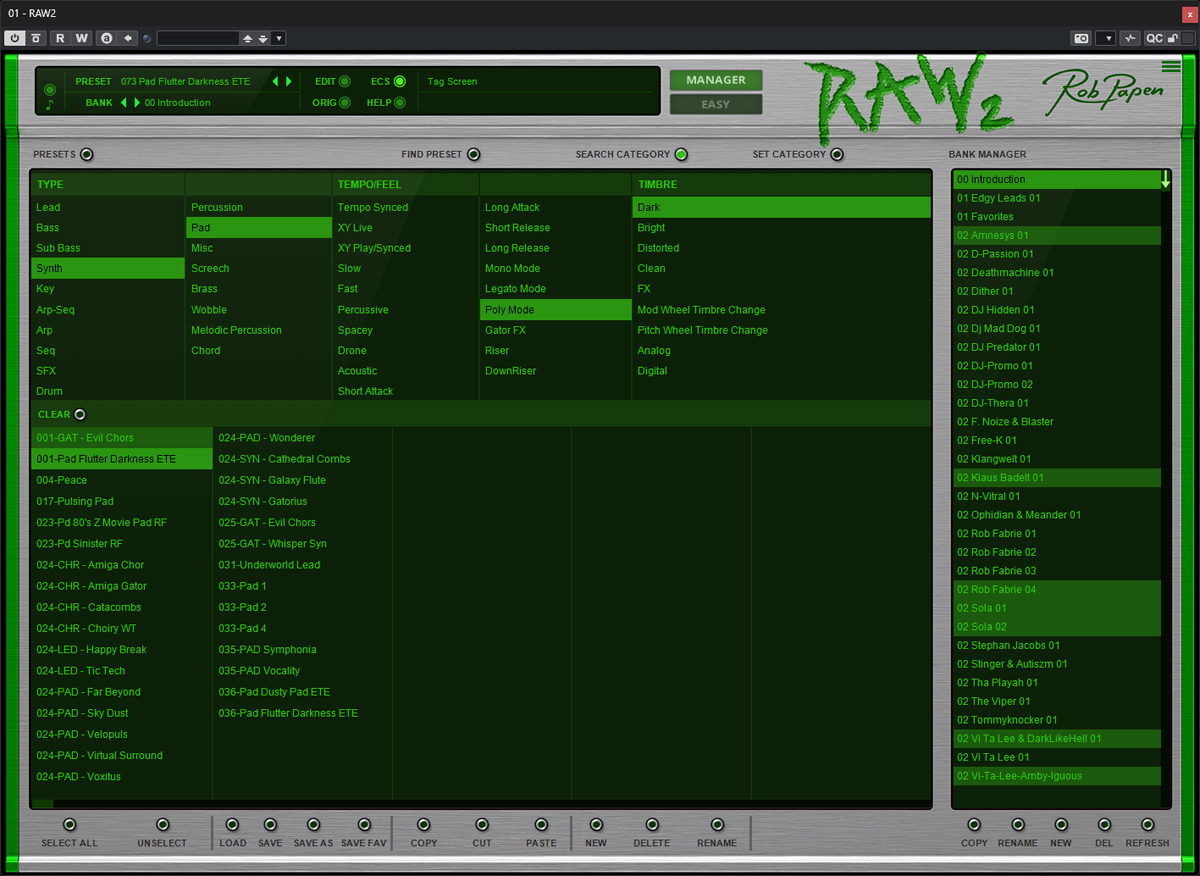Go to next preset with right arrow
The height and width of the screenshot is (876, 1200).
point(289,81)
